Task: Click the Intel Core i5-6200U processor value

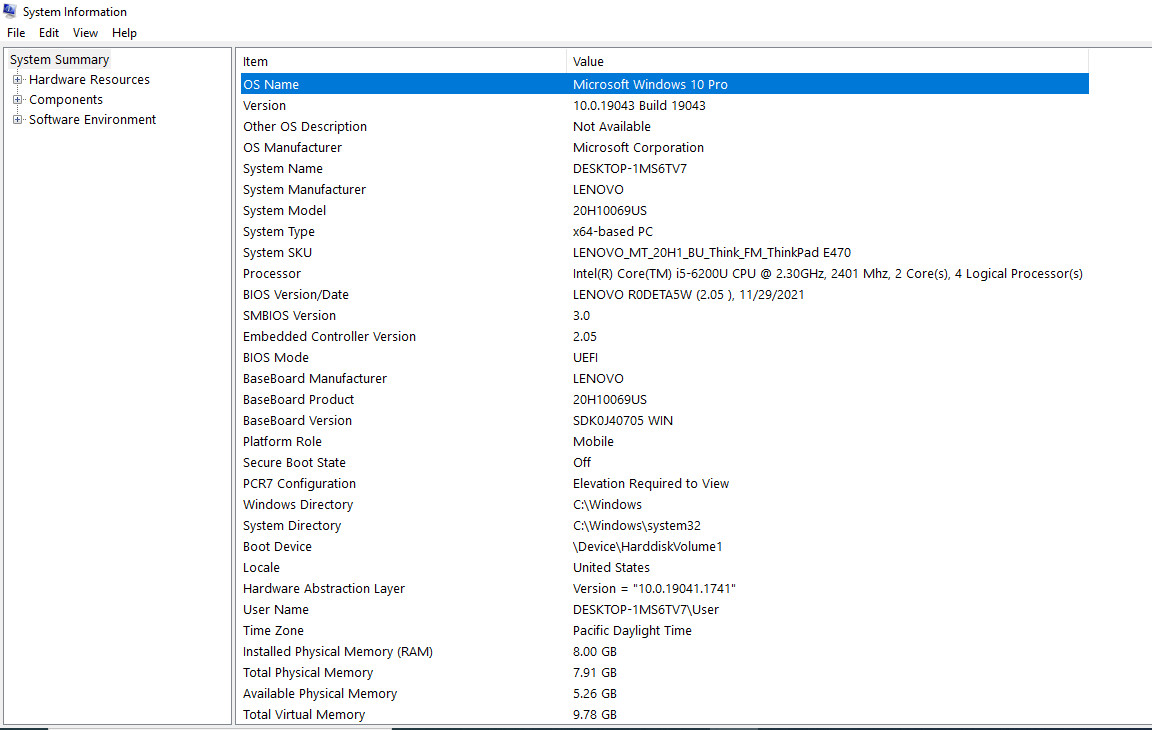Action: click(x=827, y=274)
